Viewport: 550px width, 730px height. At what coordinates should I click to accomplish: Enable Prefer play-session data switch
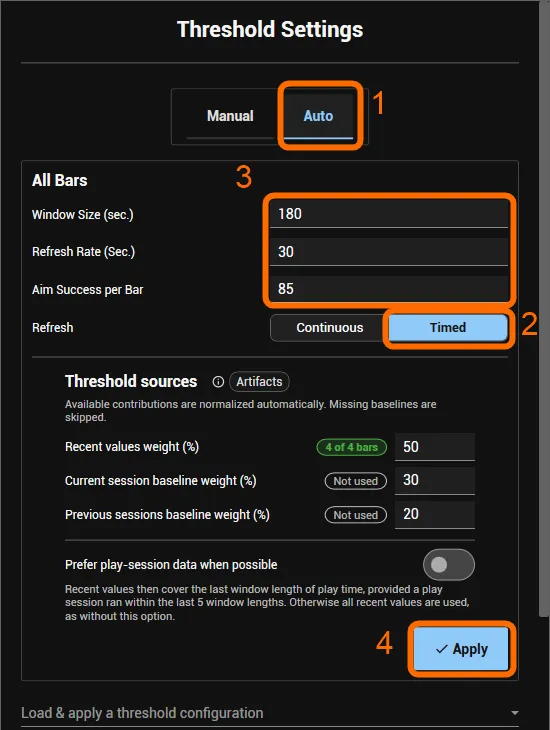(x=448, y=565)
